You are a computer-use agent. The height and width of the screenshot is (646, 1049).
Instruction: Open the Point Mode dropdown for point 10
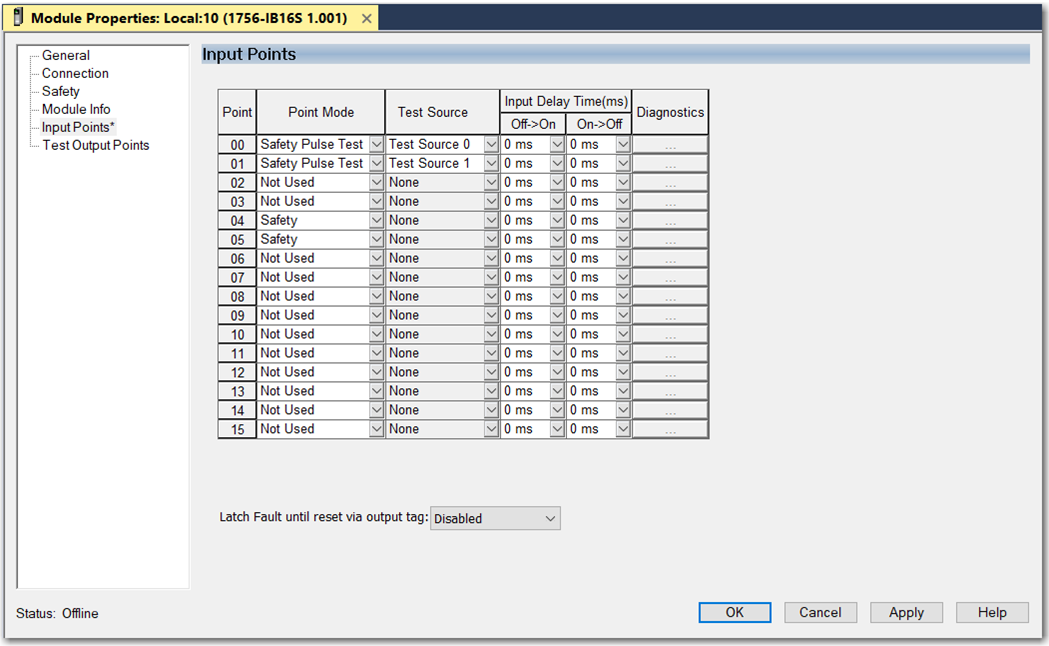(376, 335)
